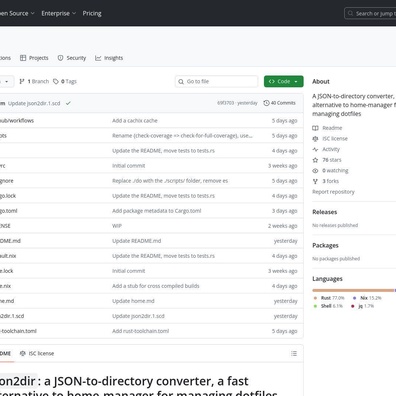Open the branch selector dropdown arrow

6,81
